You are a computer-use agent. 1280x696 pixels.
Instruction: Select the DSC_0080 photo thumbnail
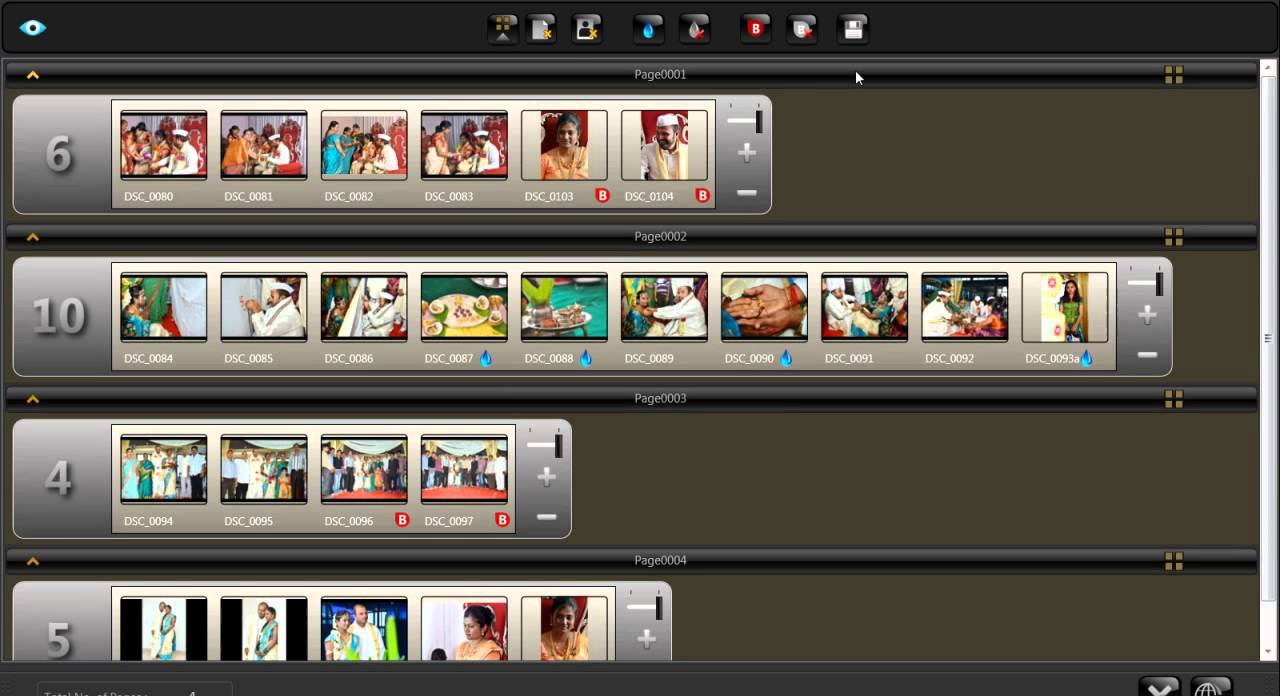[164, 145]
